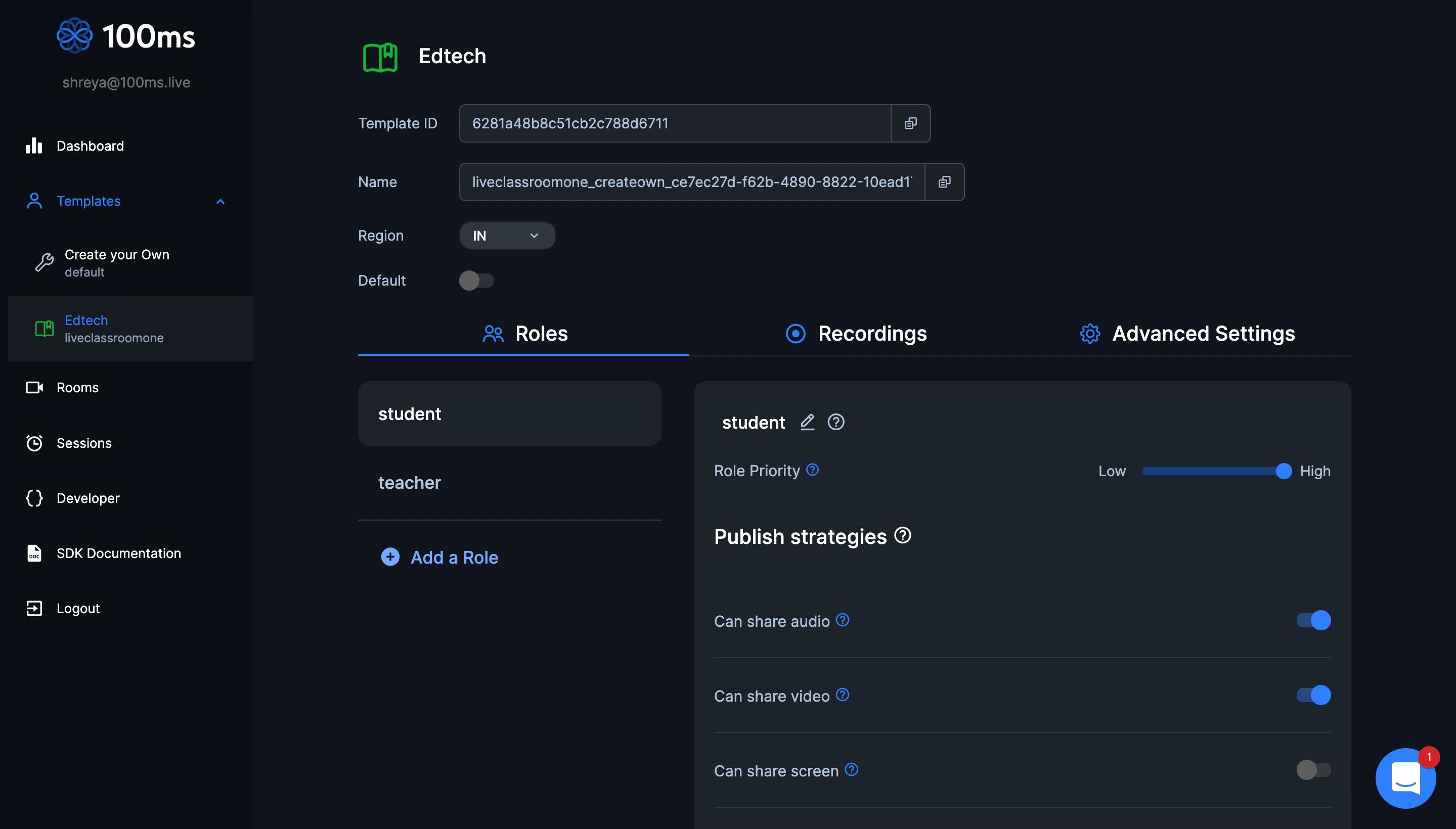Image resolution: width=1456 pixels, height=829 pixels.
Task: Open the chat support bubble
Action: click(x=1405, y=778)
